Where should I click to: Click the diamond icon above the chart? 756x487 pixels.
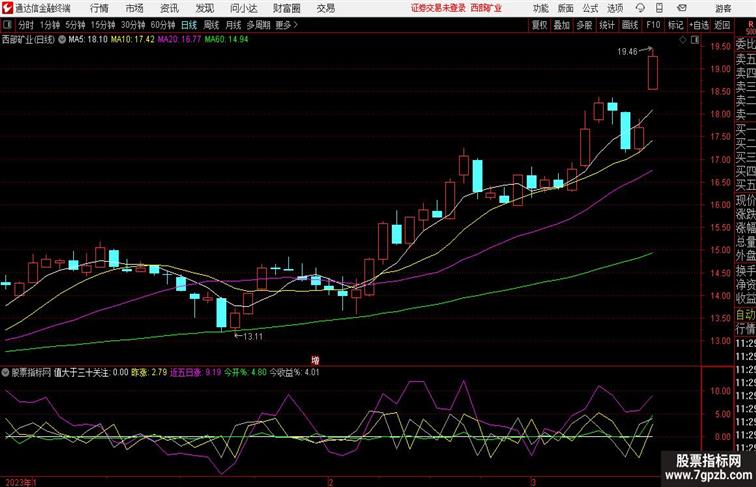tap(683, 40)
